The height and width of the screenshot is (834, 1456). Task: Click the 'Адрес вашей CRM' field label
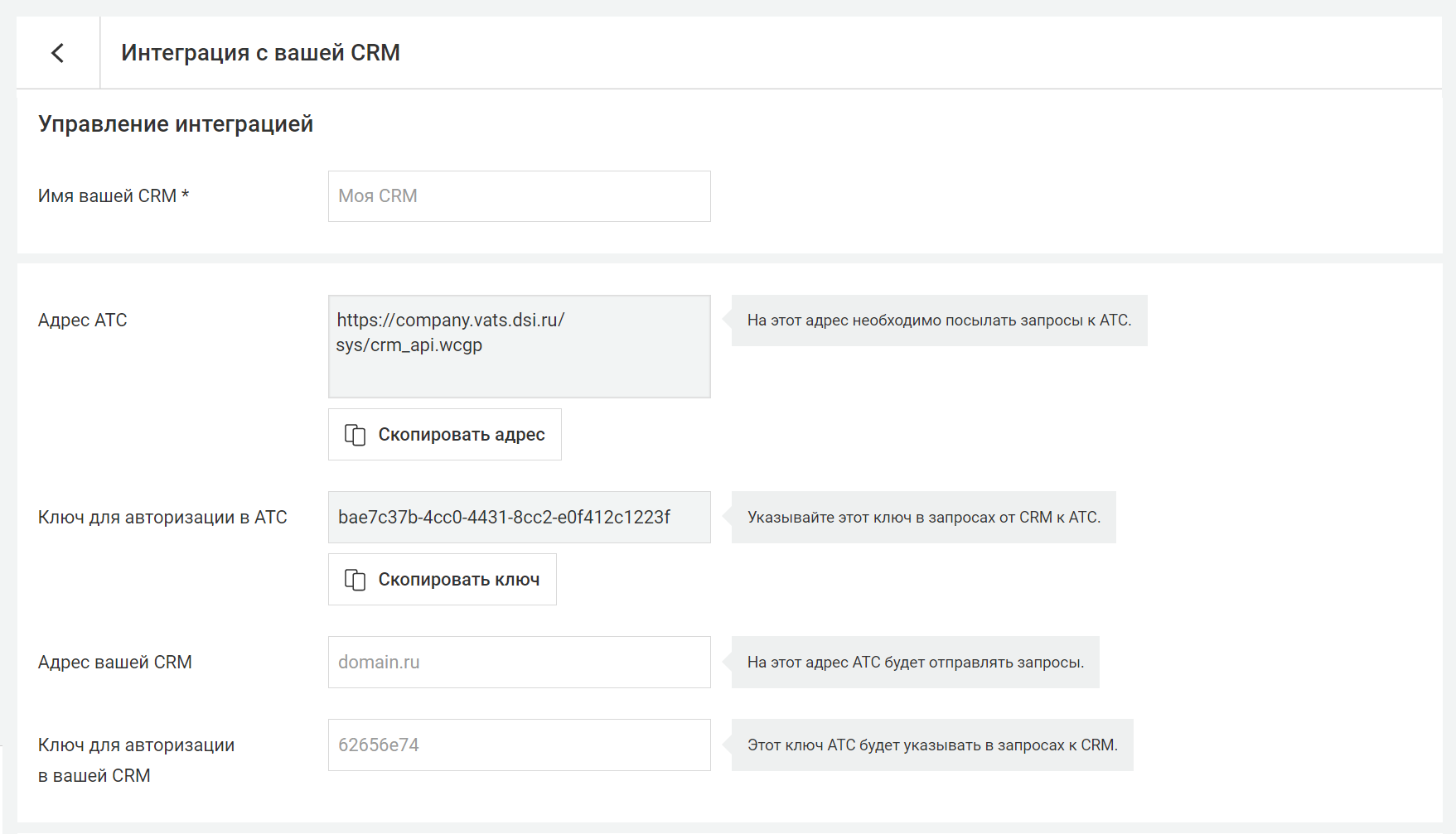(115, 663)
